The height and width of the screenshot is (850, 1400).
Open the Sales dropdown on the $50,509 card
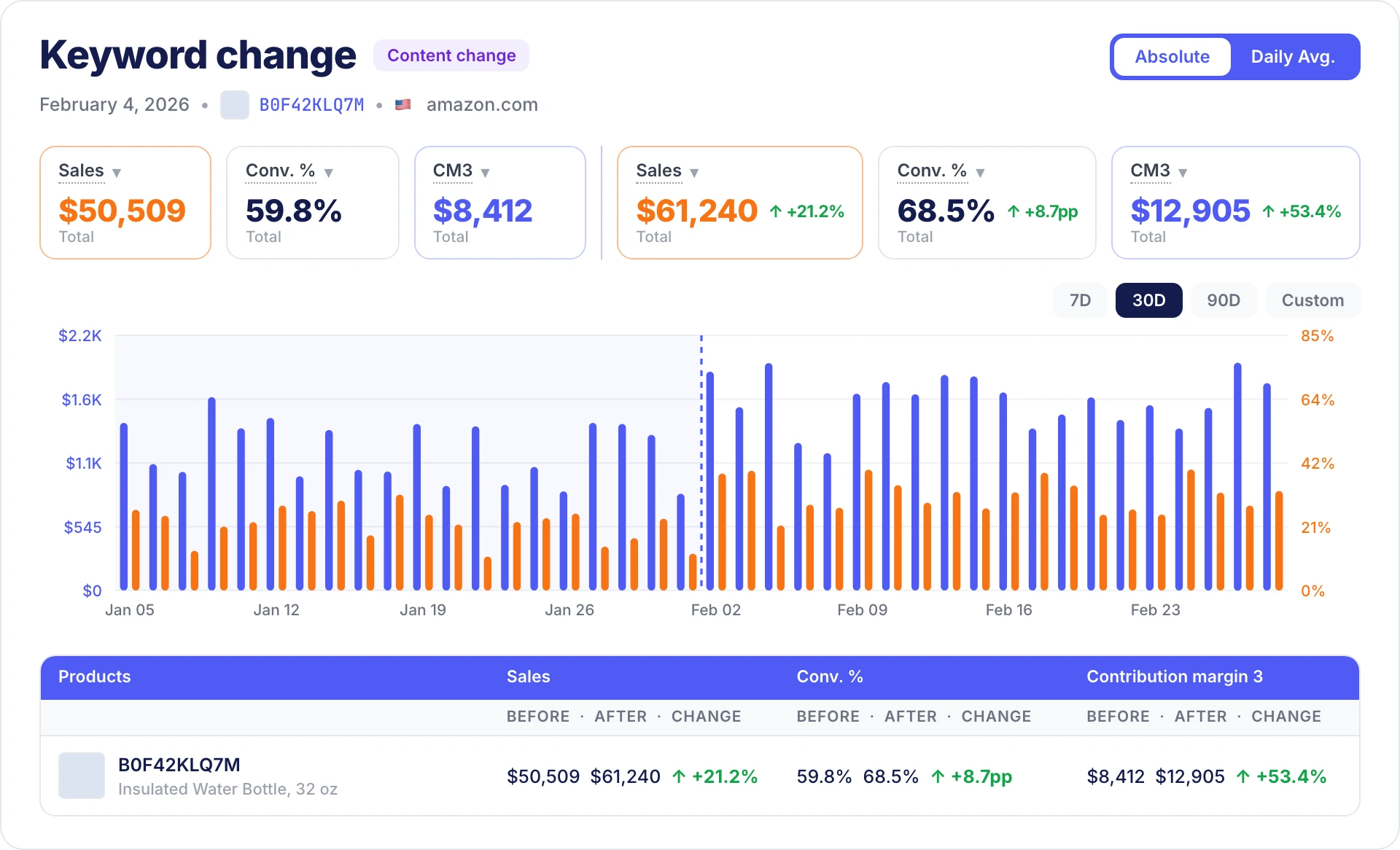[x=117, y=173]
